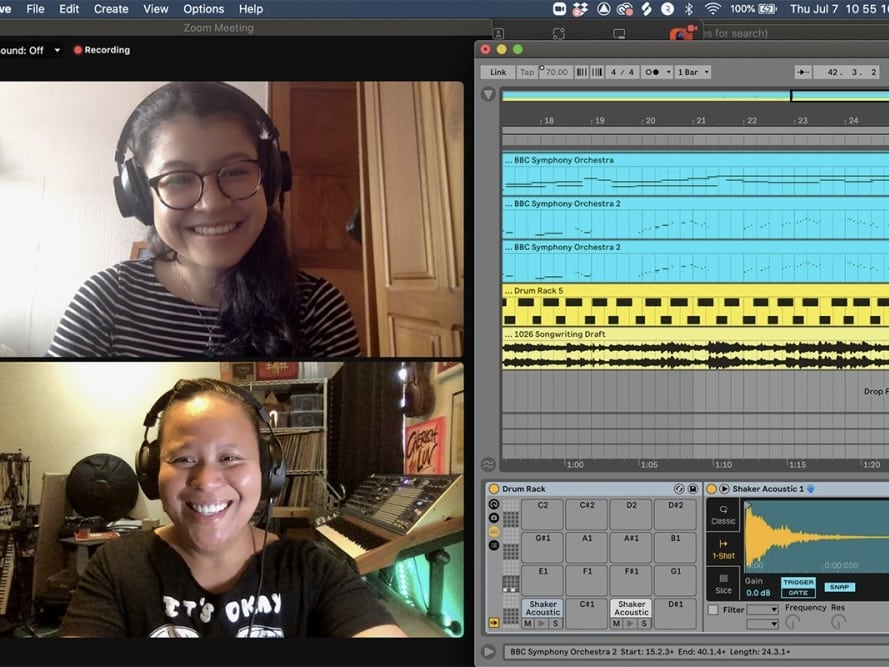Toggle the Drum Rack device activator
Image resolution: width=889 pixels, height=667 pixels.
494,489
